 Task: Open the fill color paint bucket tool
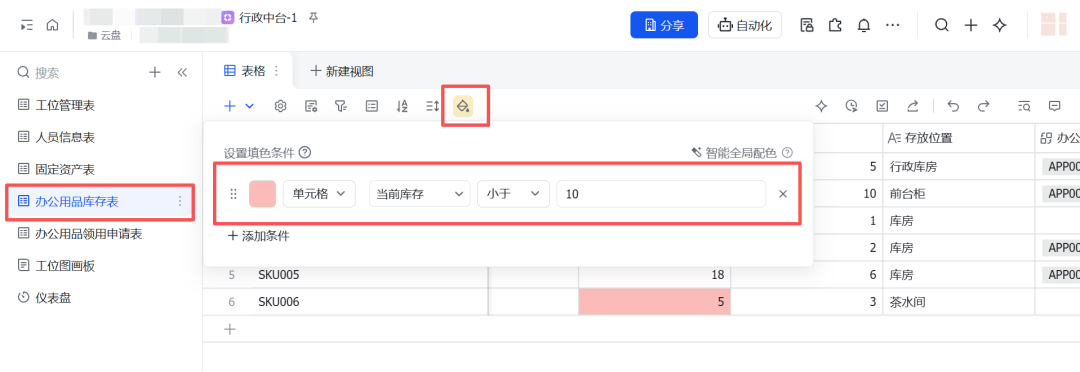(x=464, y=105)
